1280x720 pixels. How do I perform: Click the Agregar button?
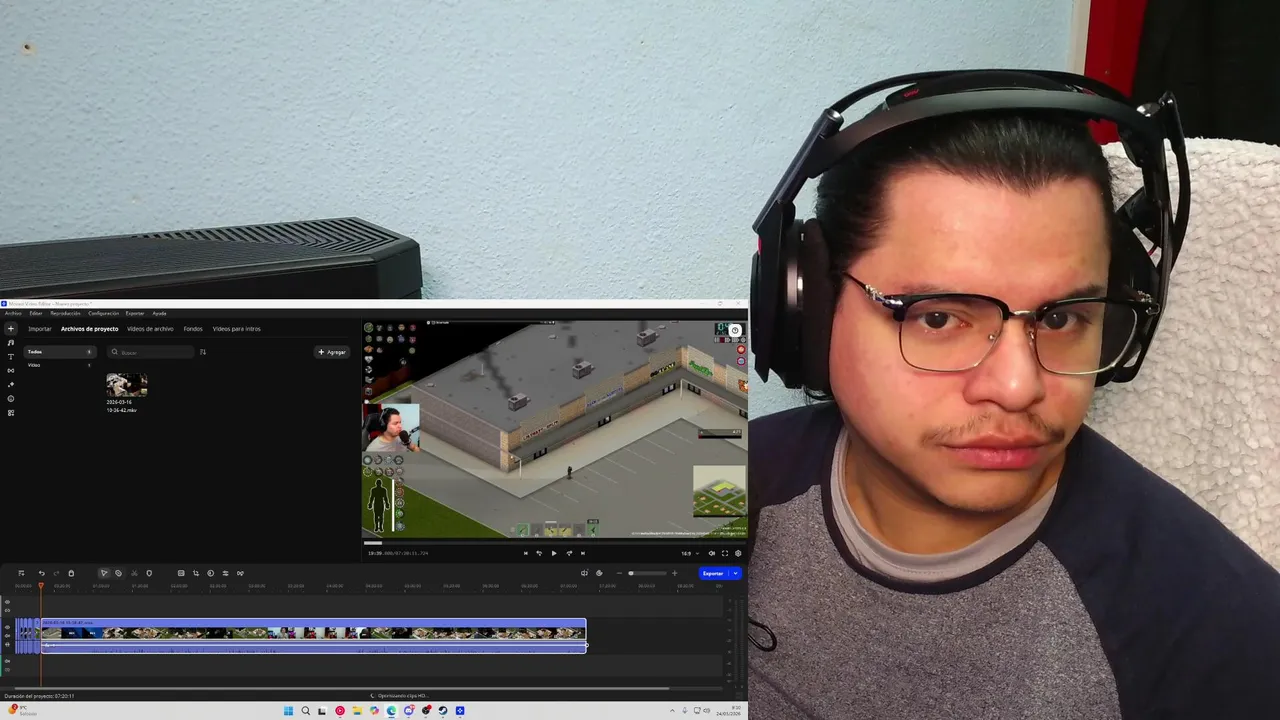[332, 352]
